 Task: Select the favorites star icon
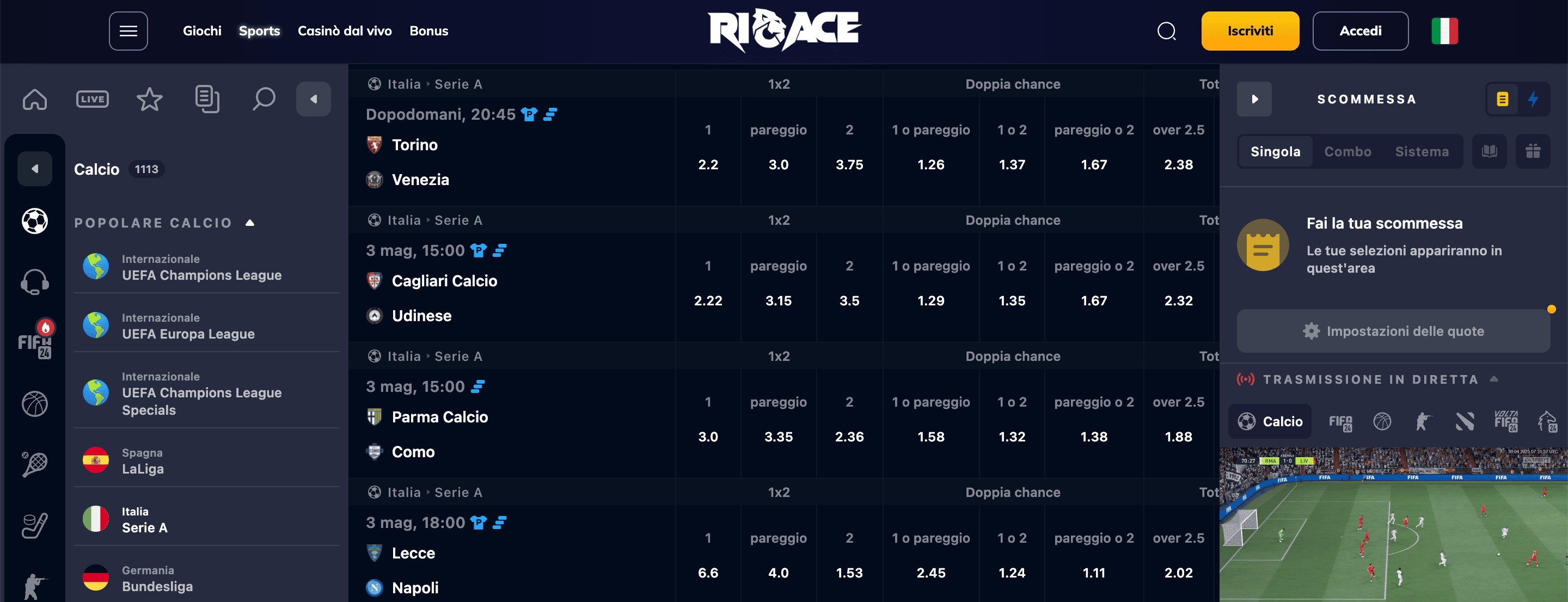[x=149, y=99]
